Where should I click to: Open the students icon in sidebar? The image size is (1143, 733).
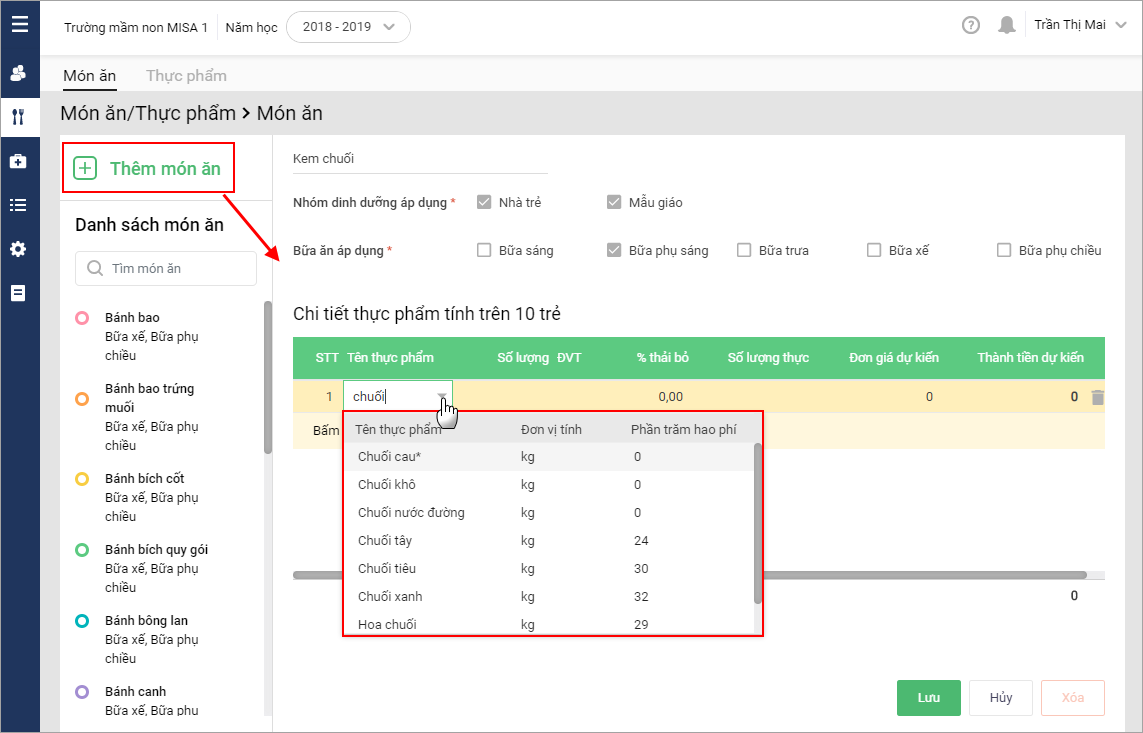(18, 73)
